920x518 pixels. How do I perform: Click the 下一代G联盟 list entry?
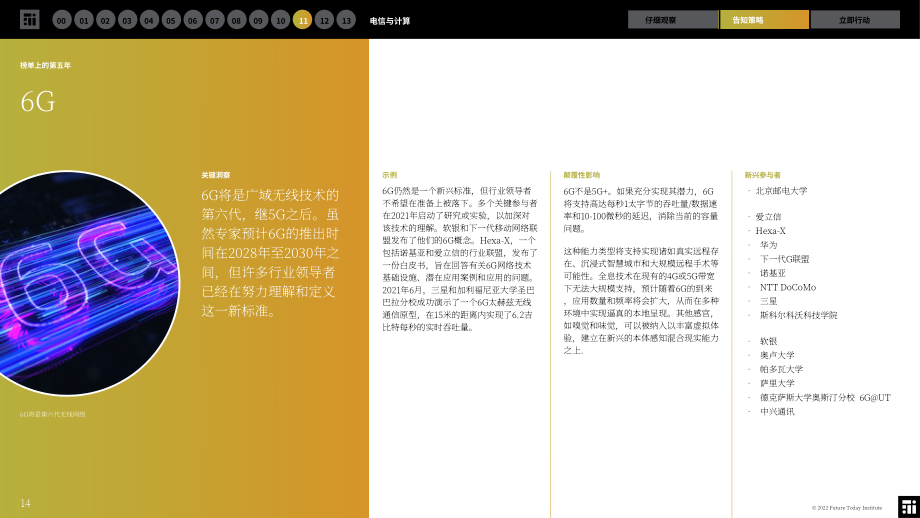pyautogui.click(x=784, y=259)
